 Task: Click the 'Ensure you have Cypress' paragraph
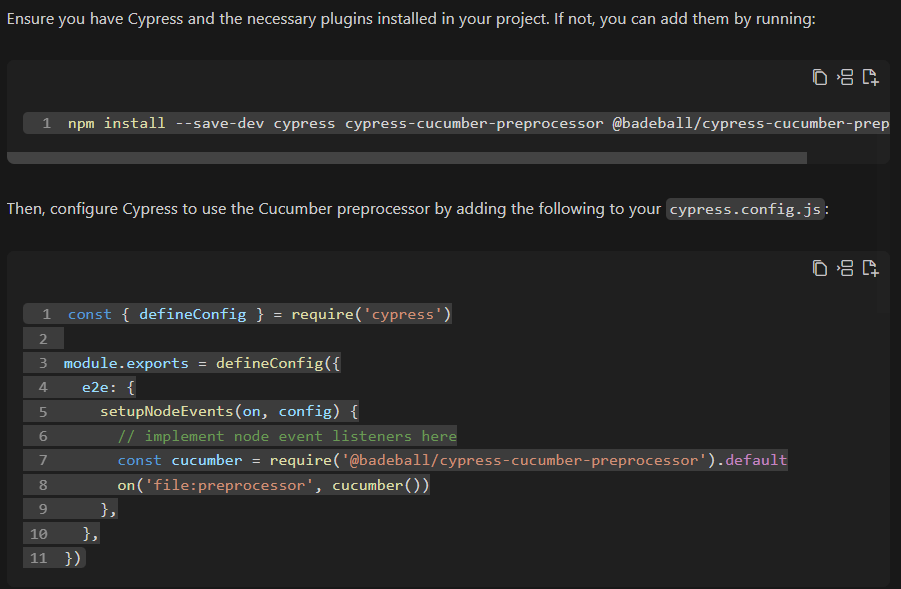[x=411, y=19]
